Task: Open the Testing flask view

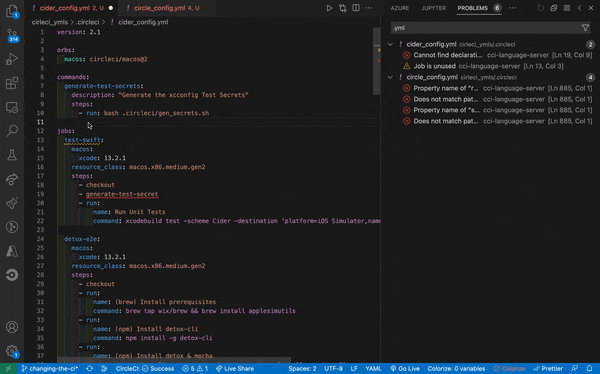Action: [x=12, y=155]
